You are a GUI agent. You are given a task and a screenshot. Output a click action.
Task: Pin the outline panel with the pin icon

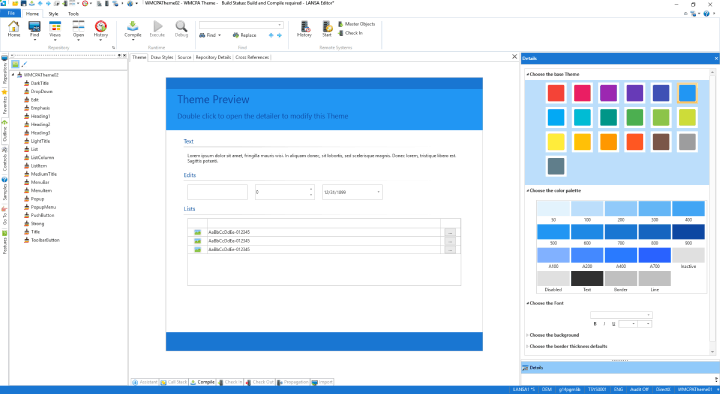119,56
